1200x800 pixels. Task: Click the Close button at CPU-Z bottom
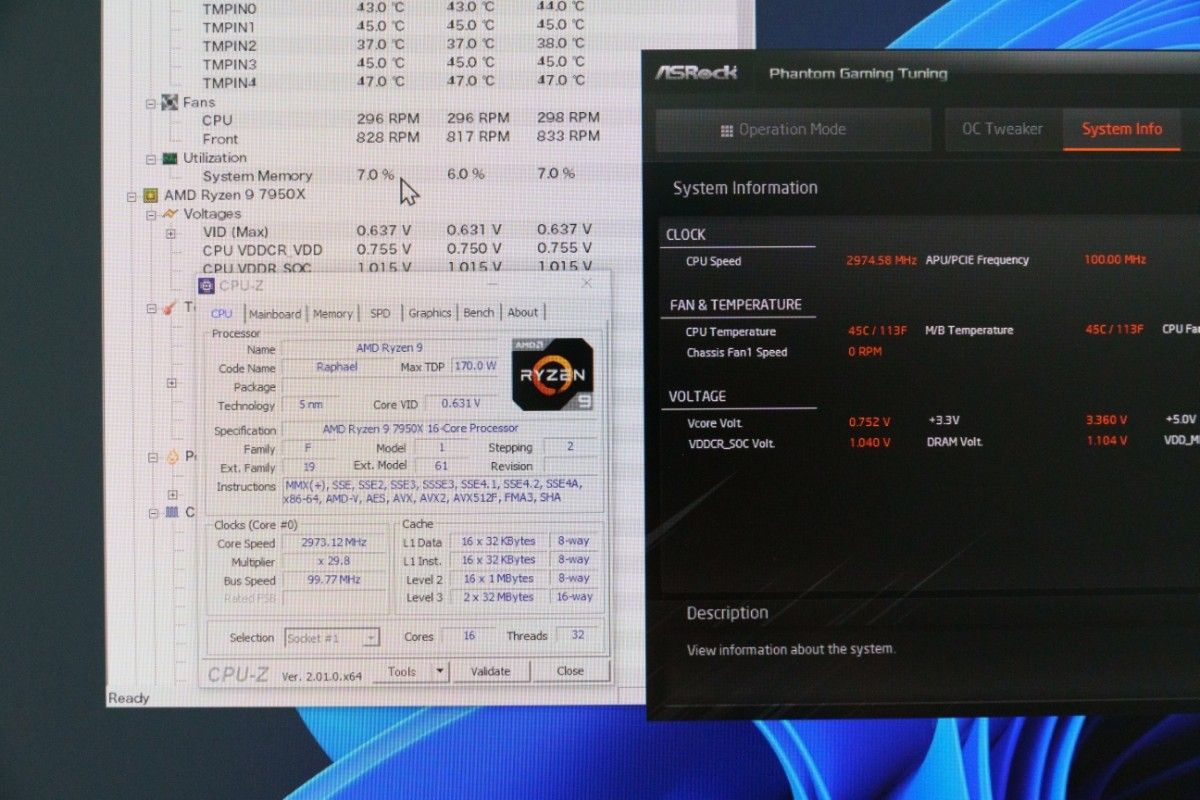[570, 671]
